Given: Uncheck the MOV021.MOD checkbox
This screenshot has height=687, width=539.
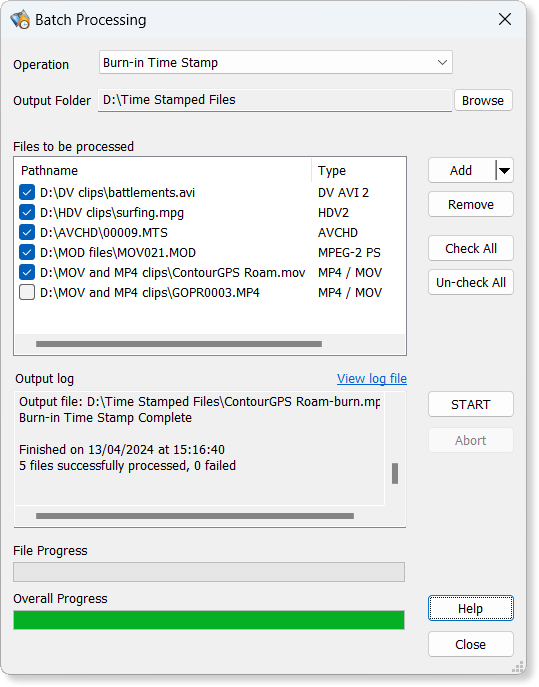Looking at the screenshot, I should [x=27, y=252].
